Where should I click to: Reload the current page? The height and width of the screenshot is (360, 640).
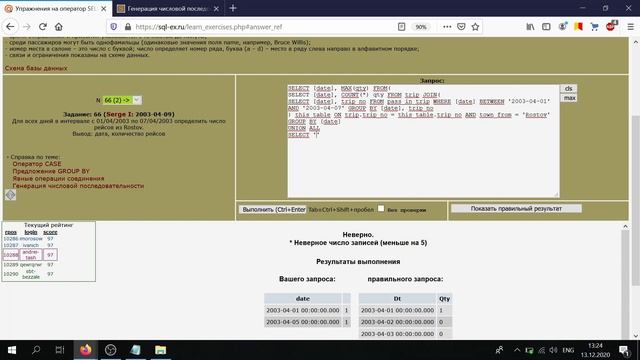(x=42, y=27)
